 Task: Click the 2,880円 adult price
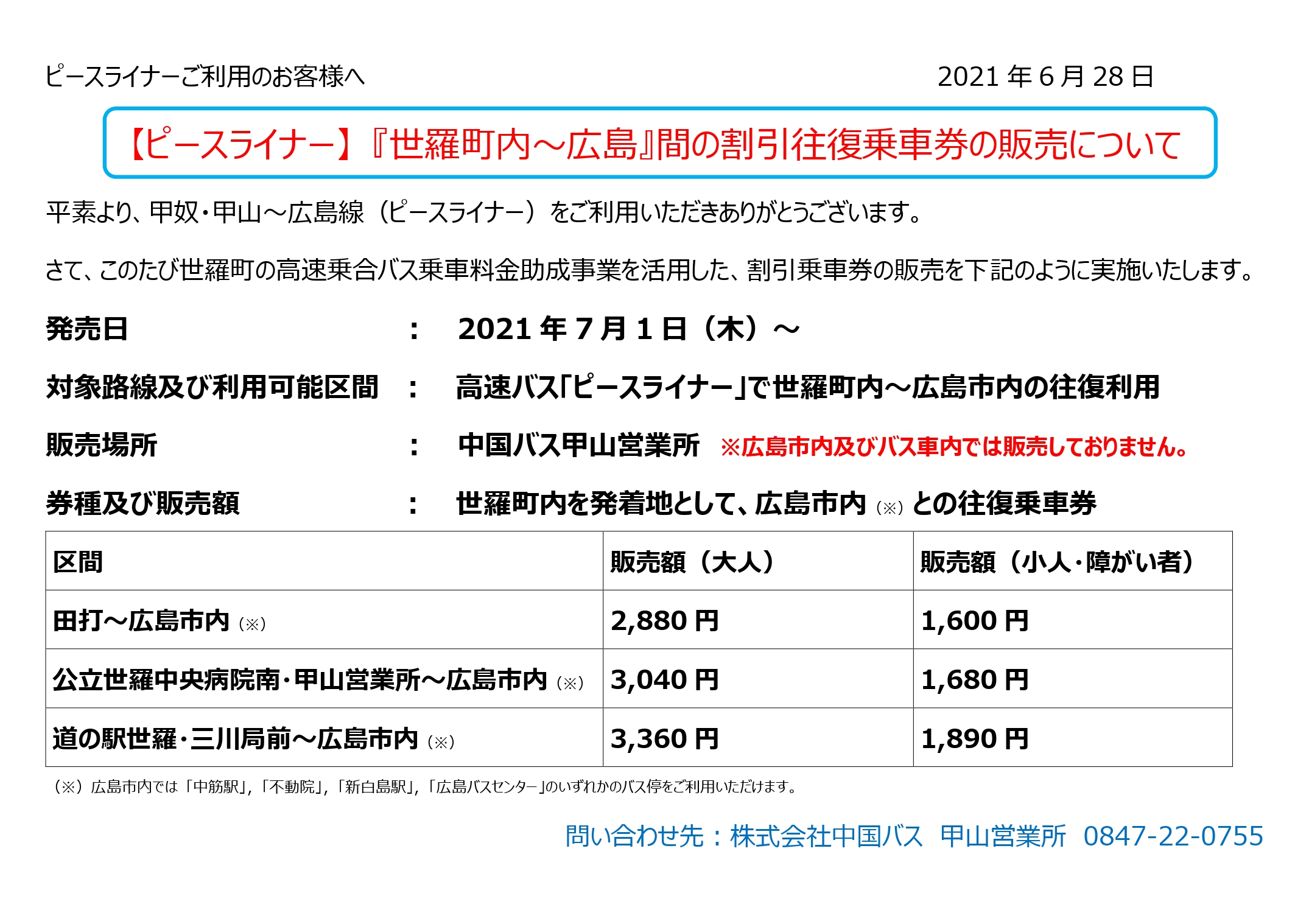click(x=665, y=621)
